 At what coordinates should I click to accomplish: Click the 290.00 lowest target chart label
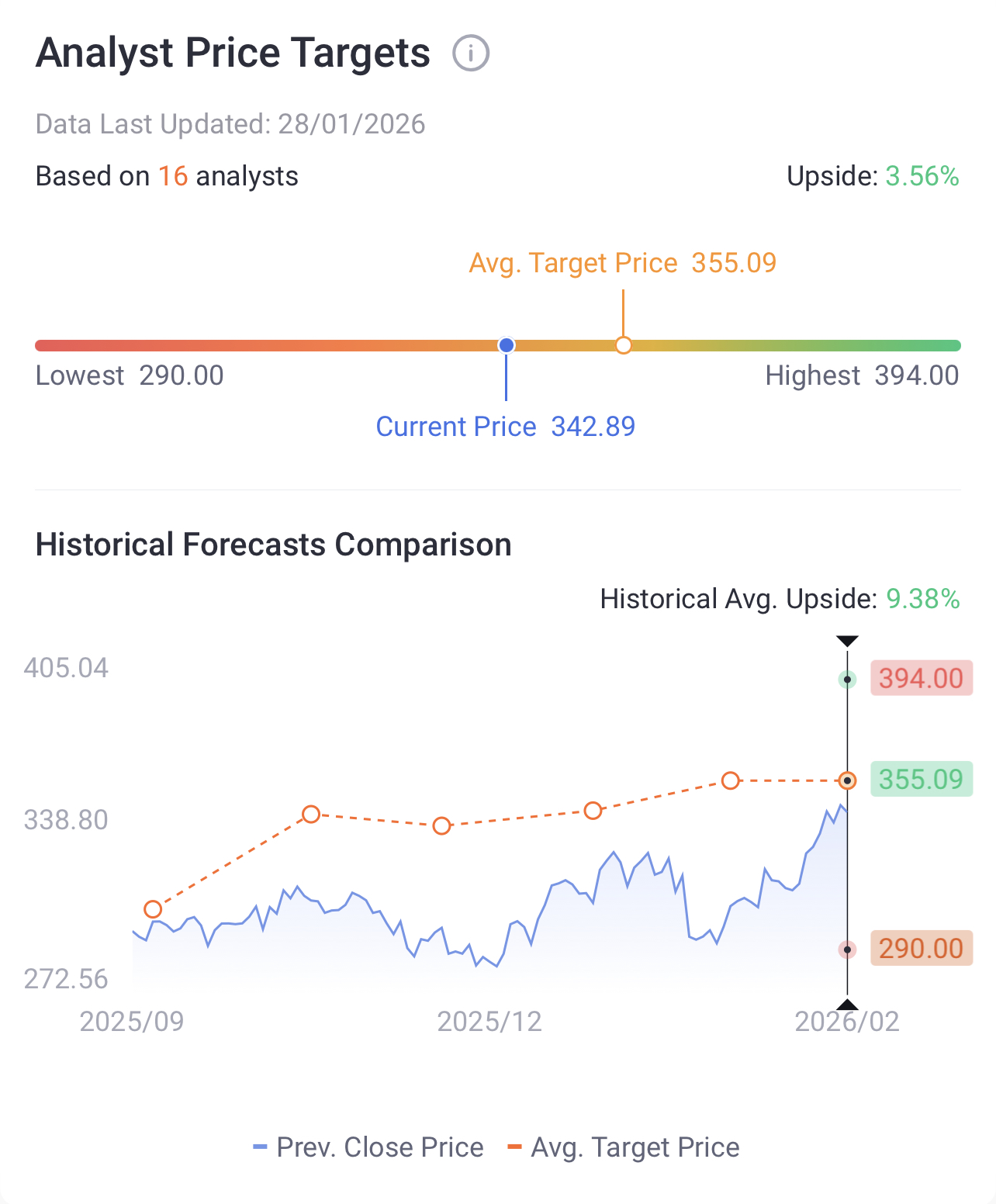pyautogui.click(x=921, y=948)
